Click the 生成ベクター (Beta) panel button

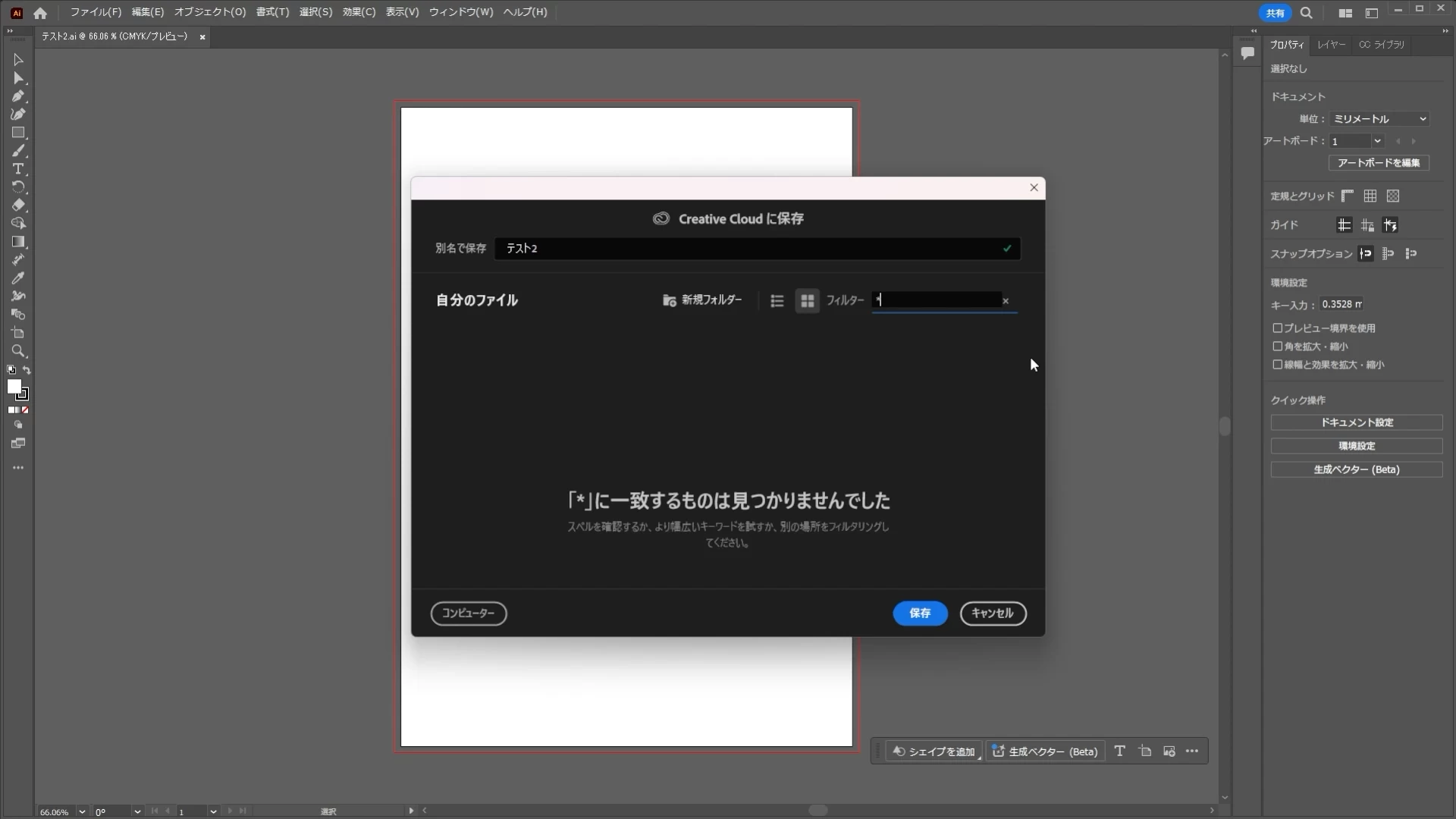click(1357, 469)
